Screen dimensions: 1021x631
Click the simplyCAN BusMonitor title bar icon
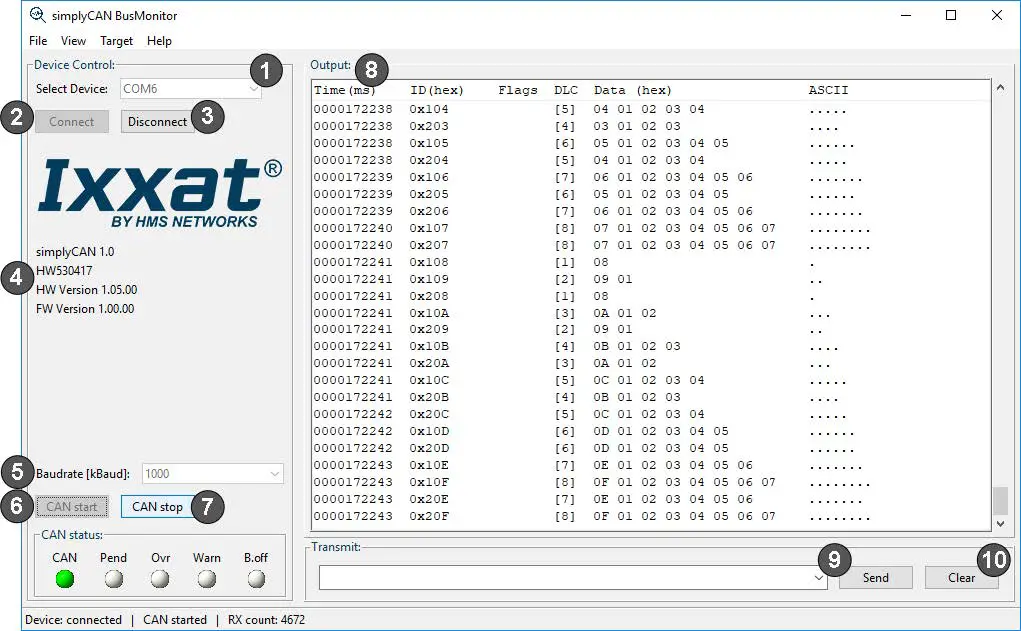[x=38, y=14]
